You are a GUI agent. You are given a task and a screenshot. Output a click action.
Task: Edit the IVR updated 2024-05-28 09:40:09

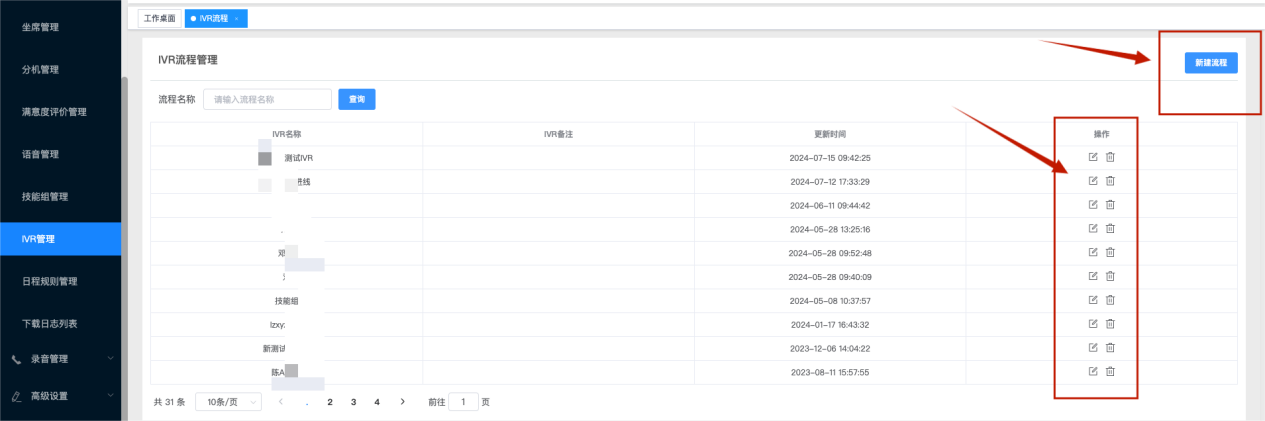tap(1093, 276)
